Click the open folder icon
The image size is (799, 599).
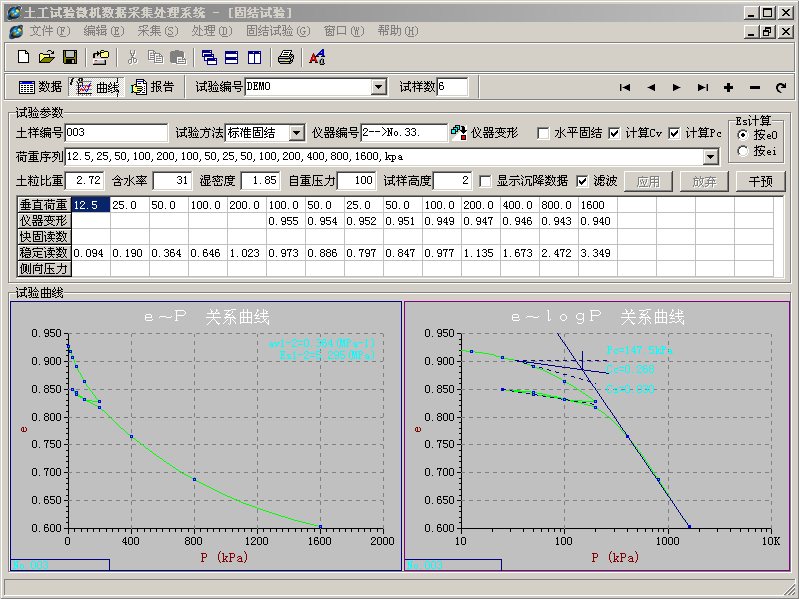click(x=46, y=57)
